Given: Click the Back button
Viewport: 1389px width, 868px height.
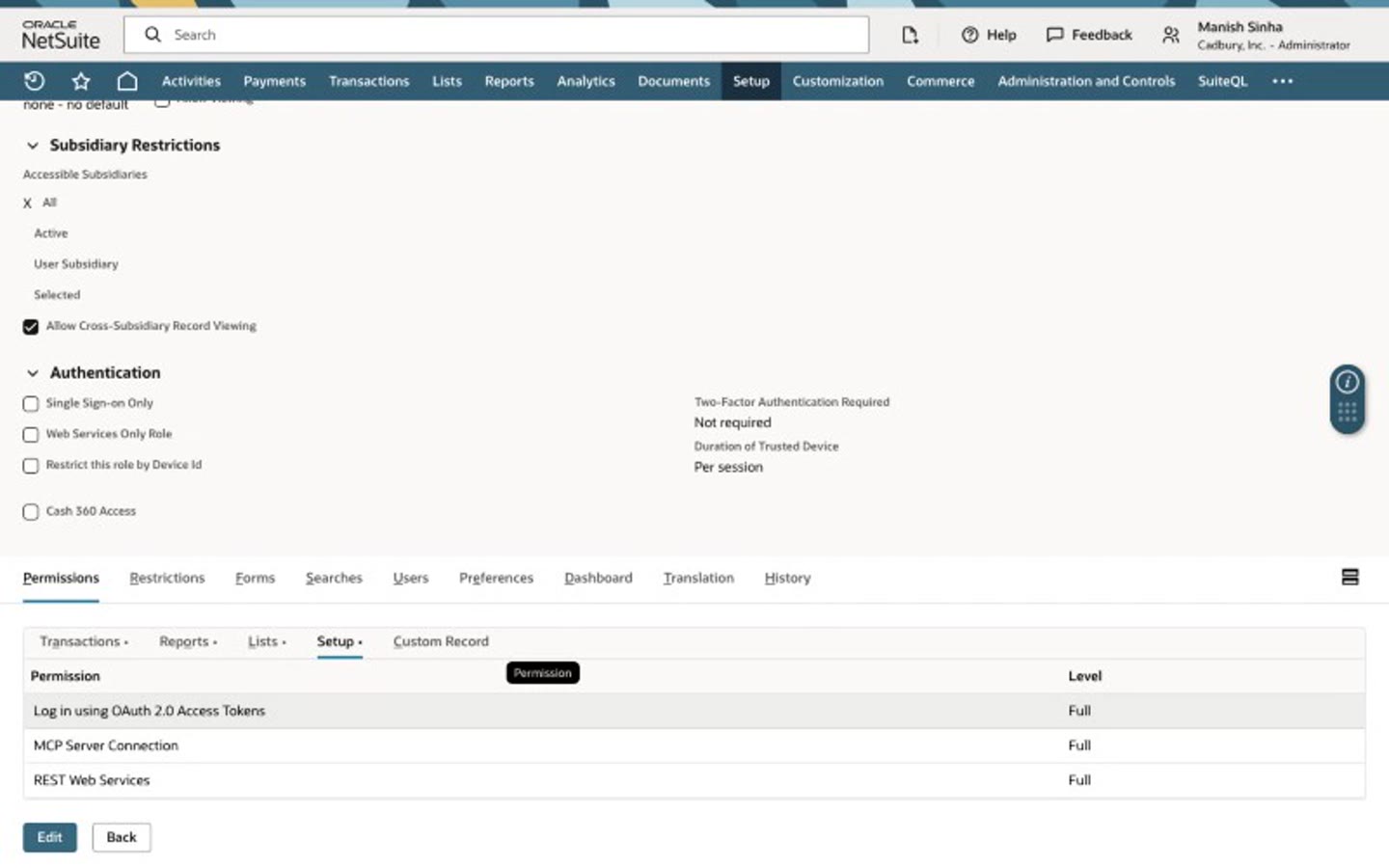Looking at the screenshot, I should [x=122, y=837].
